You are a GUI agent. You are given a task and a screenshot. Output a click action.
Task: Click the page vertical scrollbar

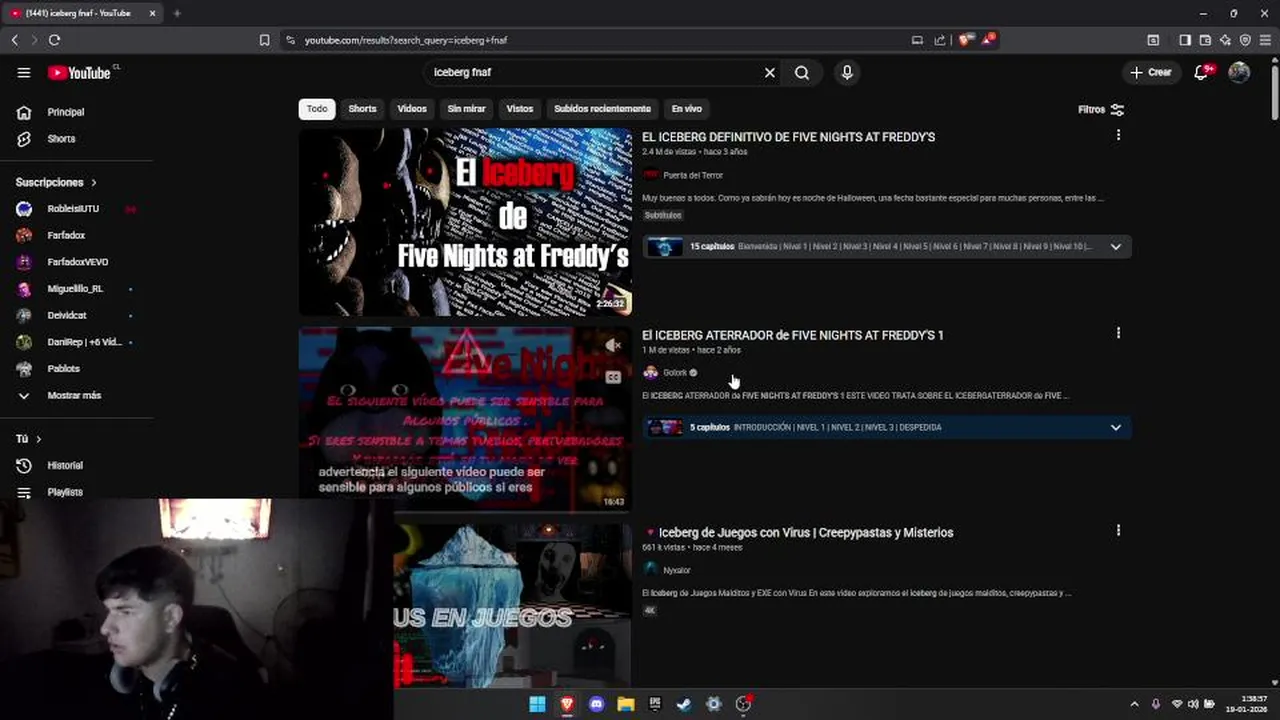1273,95
